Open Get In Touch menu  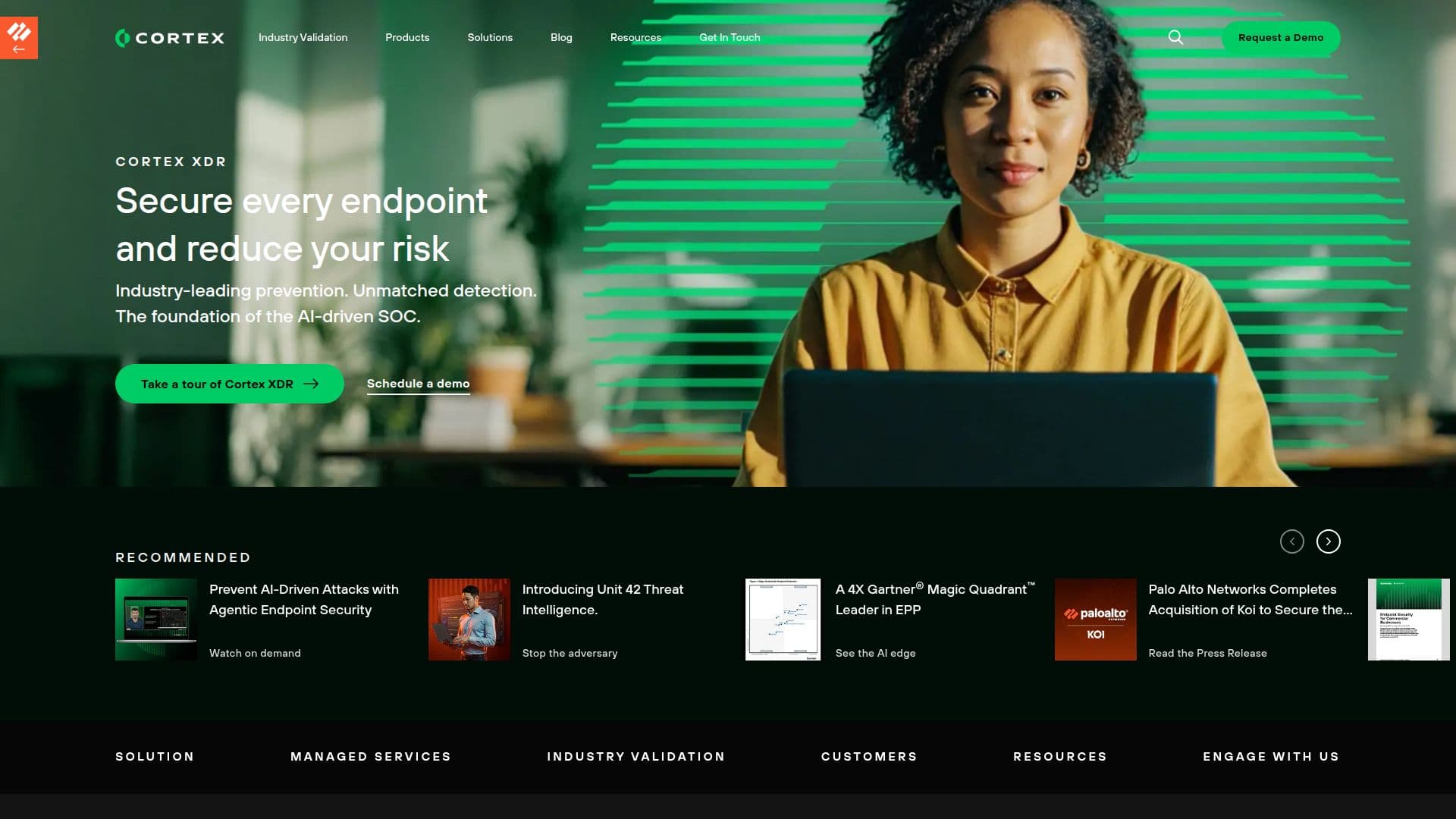click(x=730, y=37)
